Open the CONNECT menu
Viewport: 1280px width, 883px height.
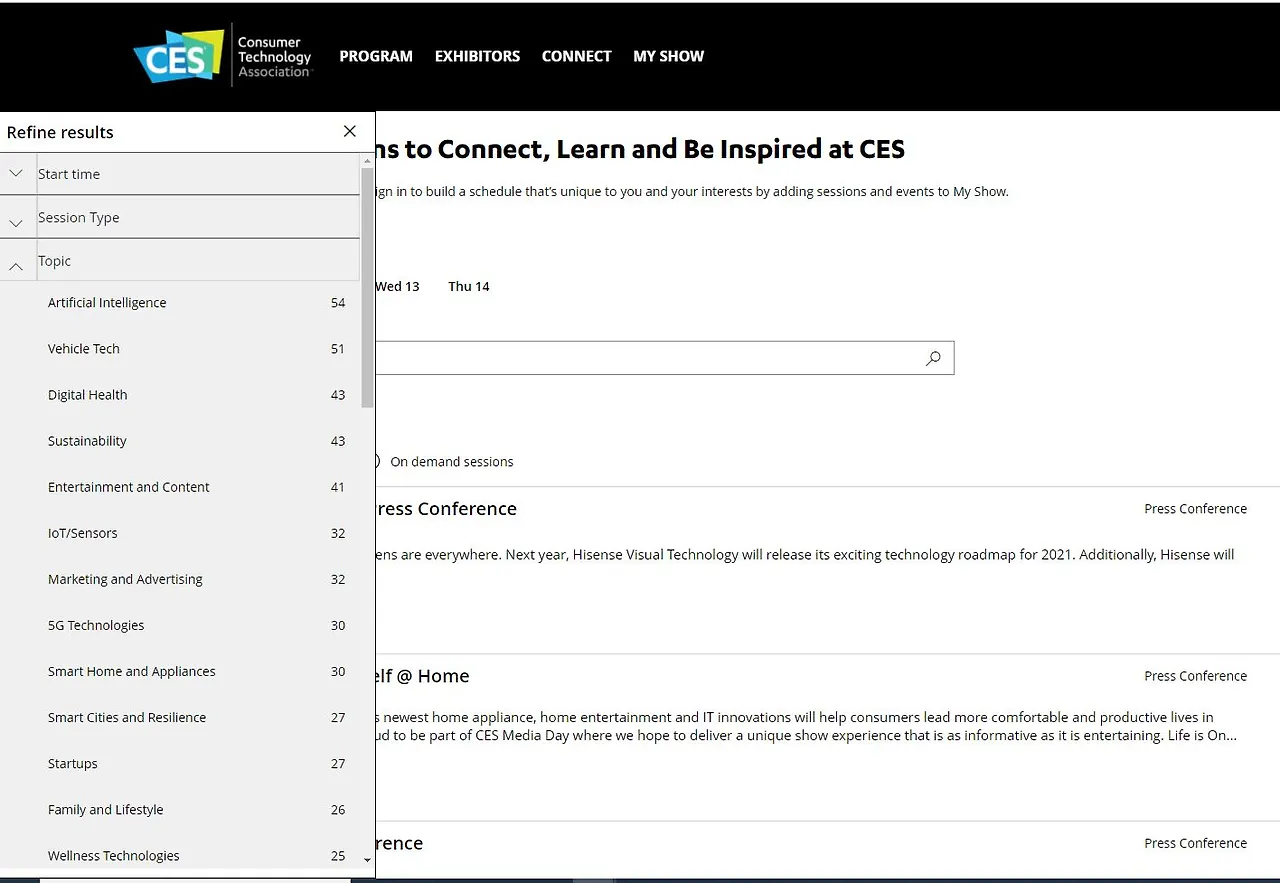pyautogui.click(x=576, y=56)
